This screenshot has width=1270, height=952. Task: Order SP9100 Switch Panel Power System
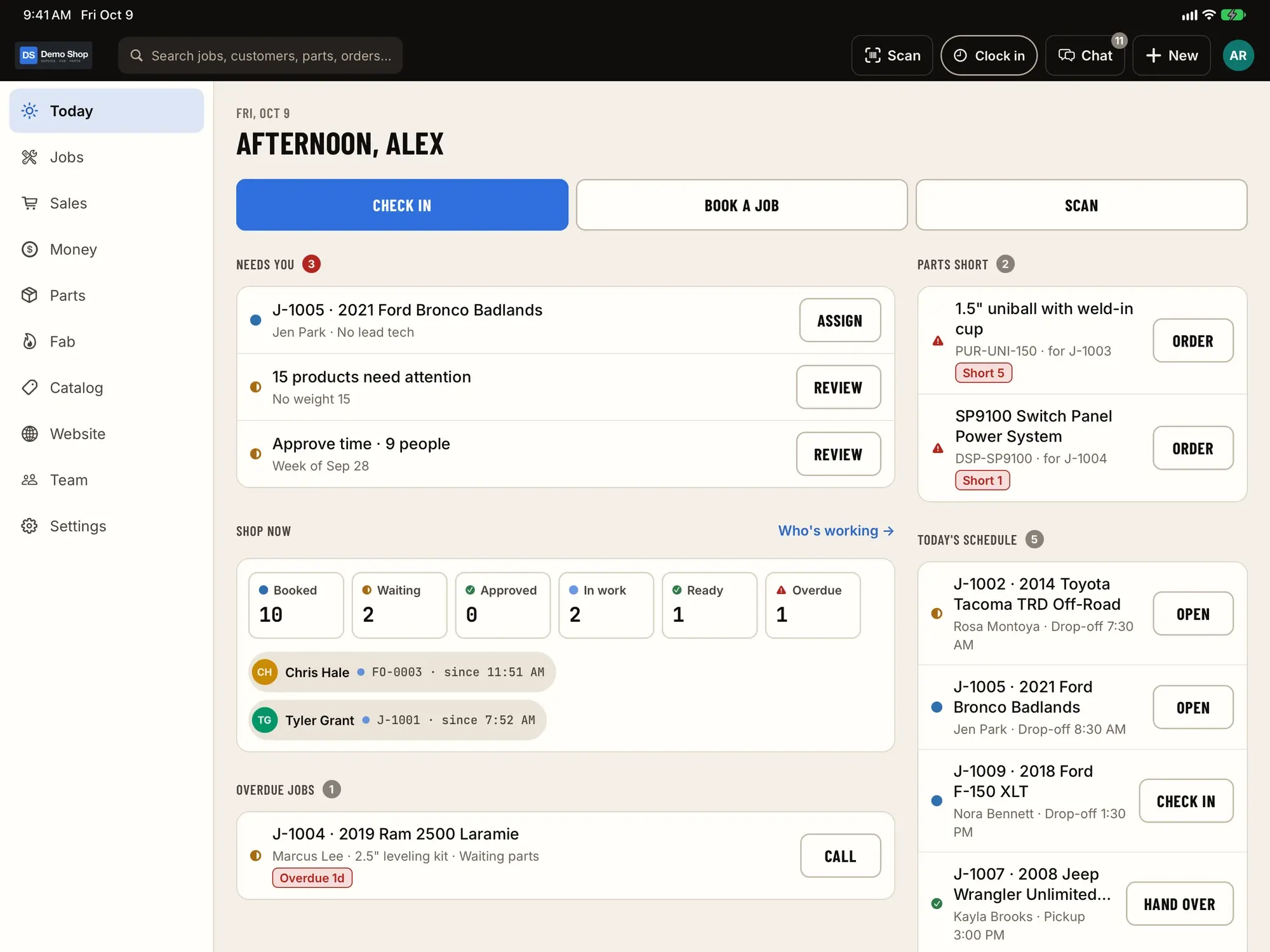(x=1193, y=448)
